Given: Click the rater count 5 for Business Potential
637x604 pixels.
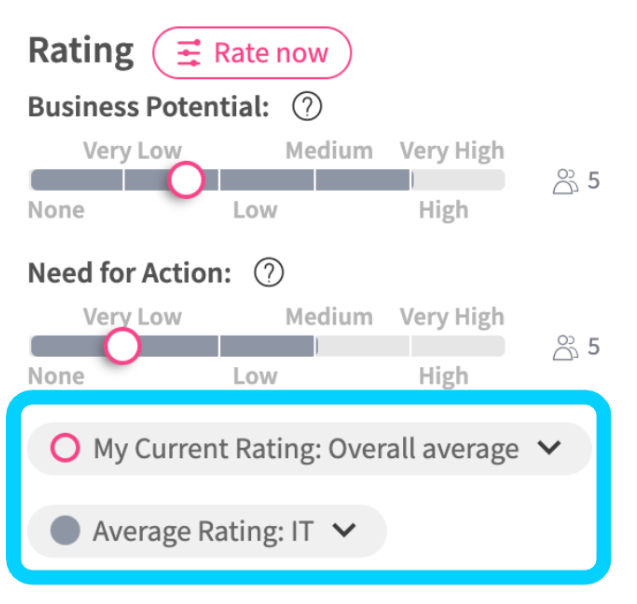Looking at the screenshot, I should click(x=594, y=181).
